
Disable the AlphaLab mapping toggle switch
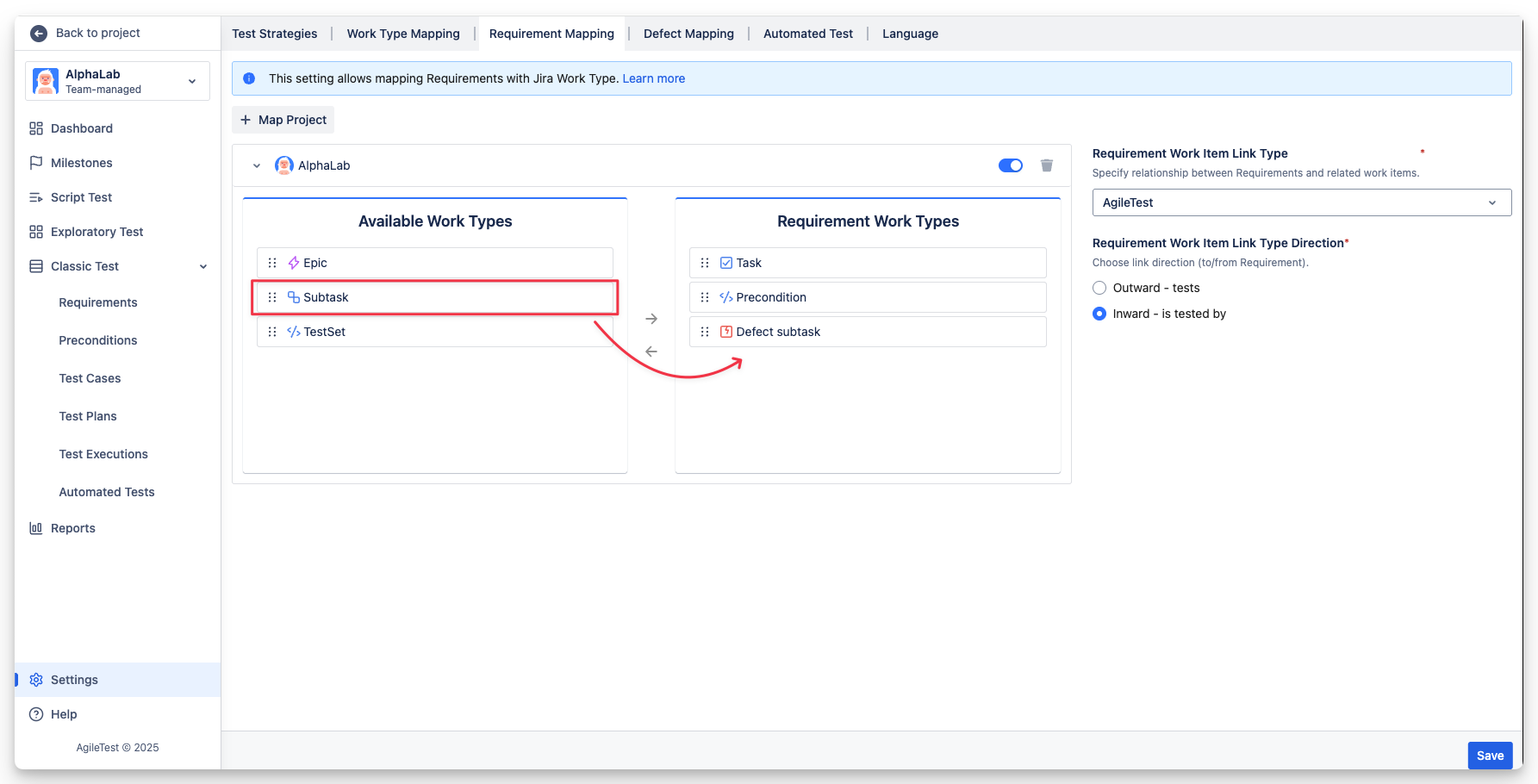click(x=1010, y=165)
